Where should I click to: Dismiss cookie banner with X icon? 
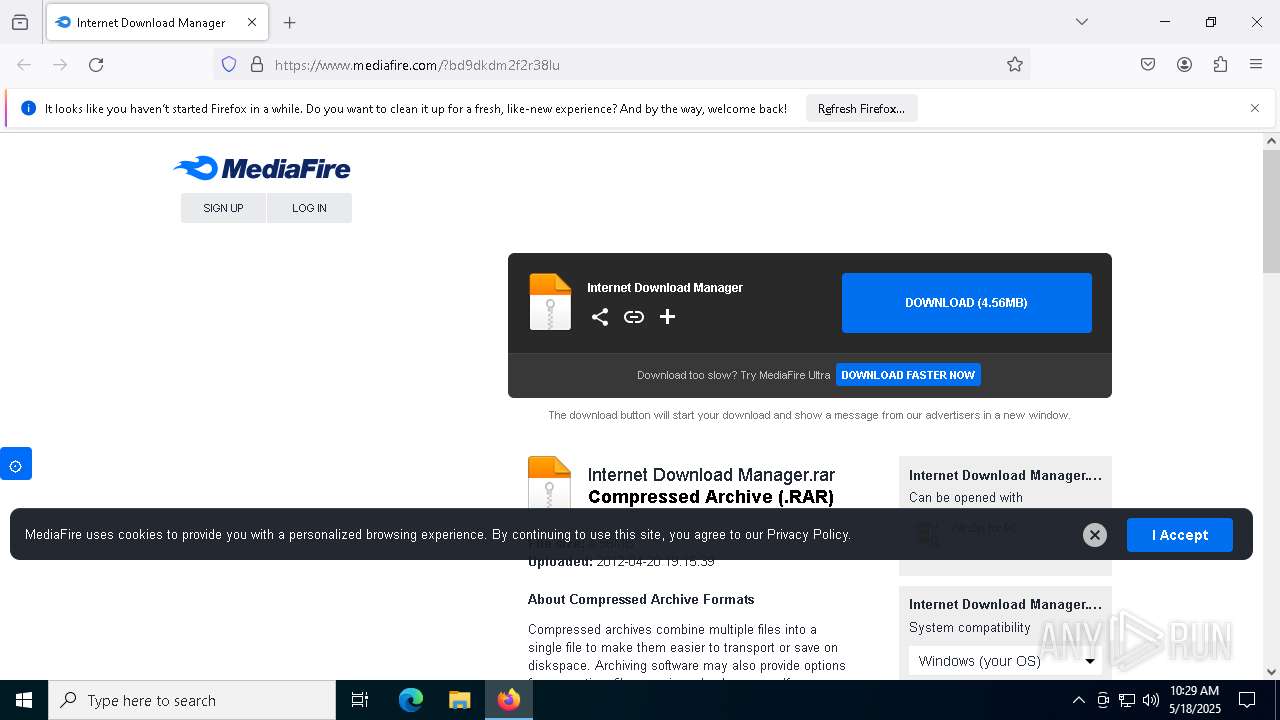tap(1095, 535)
